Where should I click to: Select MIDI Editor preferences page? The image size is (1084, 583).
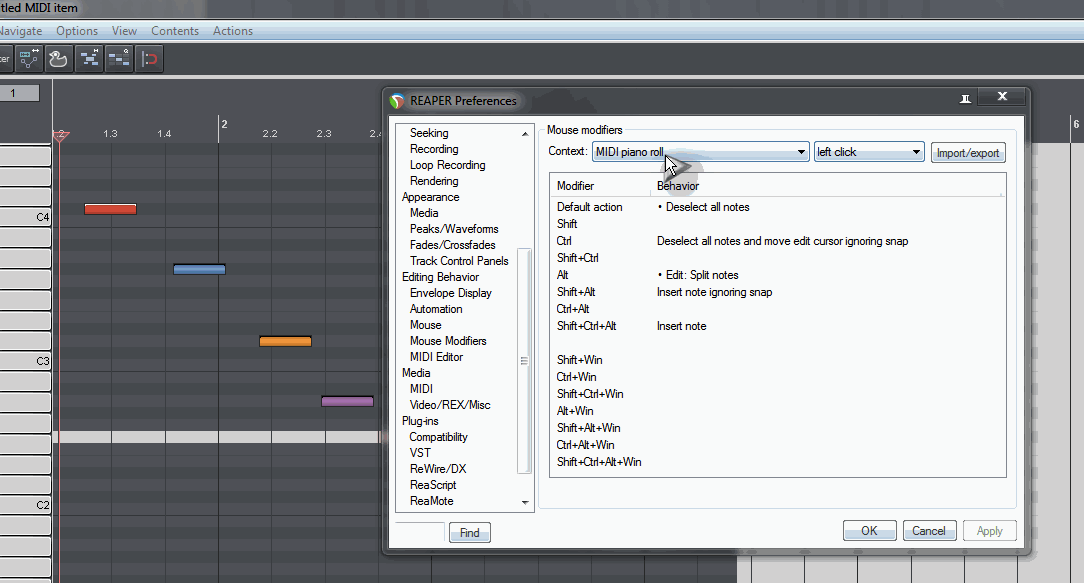click(436, 356)
